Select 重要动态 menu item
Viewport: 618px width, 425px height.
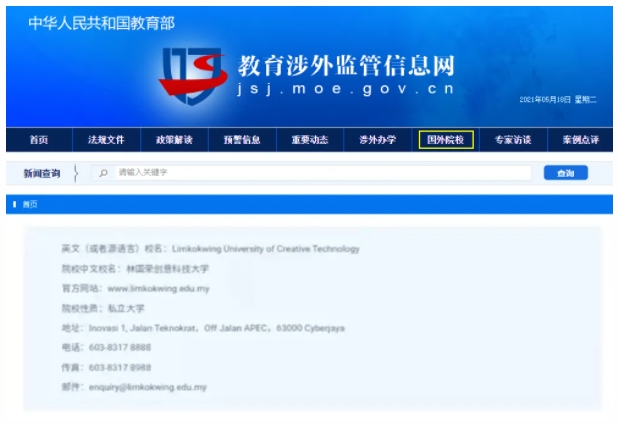click(x=310, y=140)
